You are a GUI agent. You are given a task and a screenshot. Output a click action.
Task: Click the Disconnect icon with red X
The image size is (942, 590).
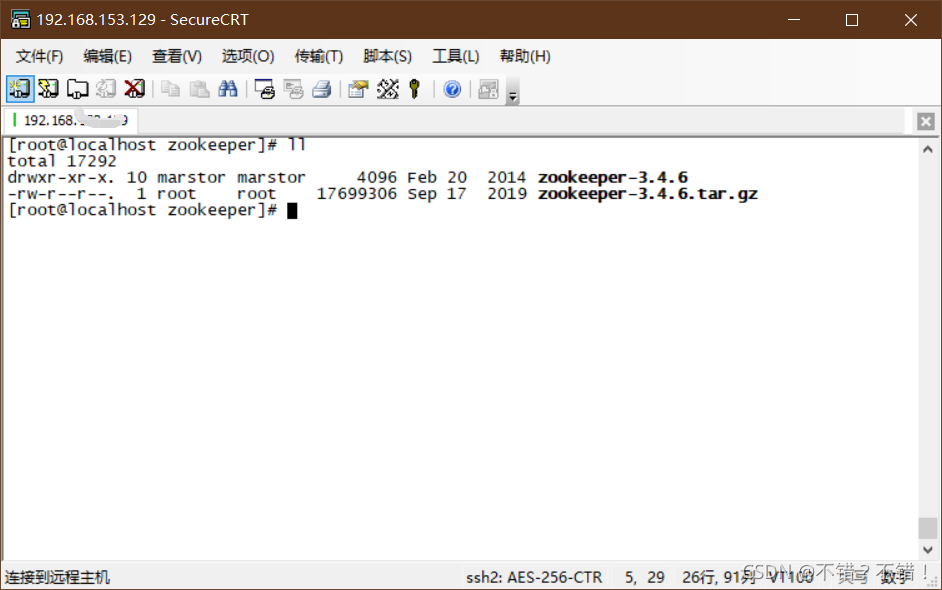pos(135,90)
